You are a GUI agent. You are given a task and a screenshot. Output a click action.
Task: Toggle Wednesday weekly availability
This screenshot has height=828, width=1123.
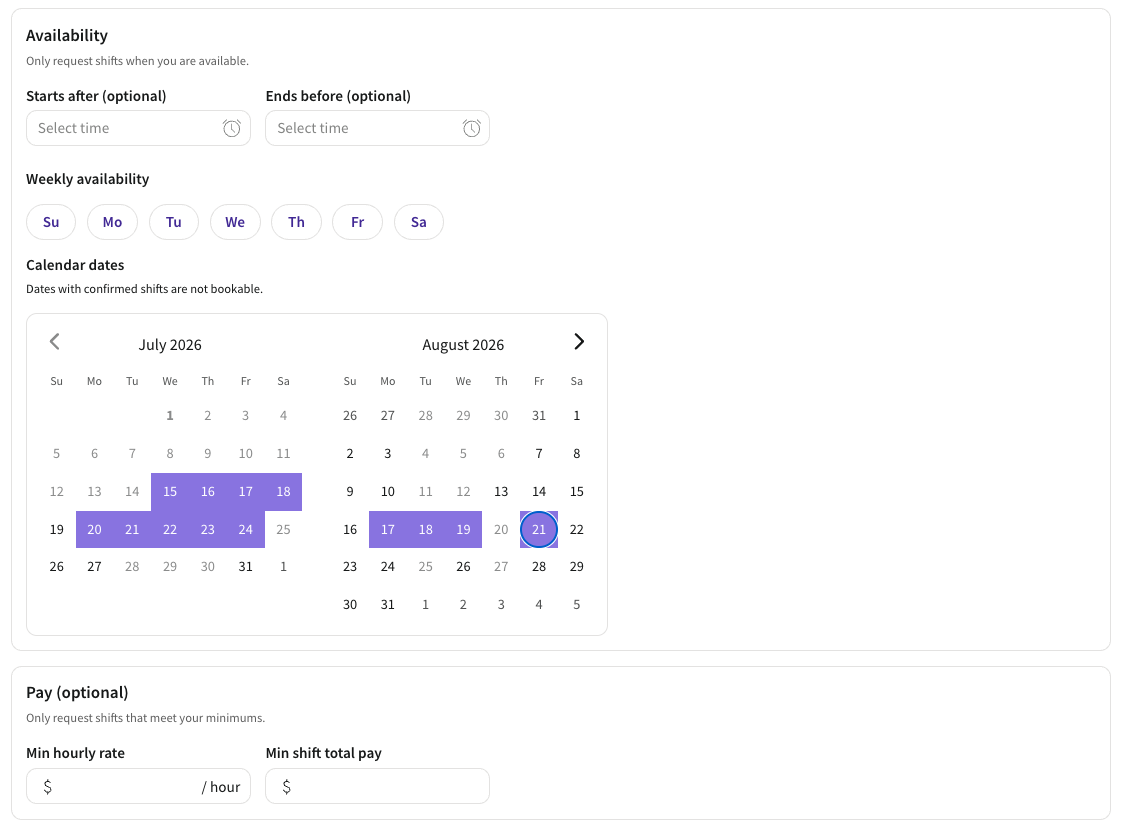pyautogui.click(x=235, y=222)
